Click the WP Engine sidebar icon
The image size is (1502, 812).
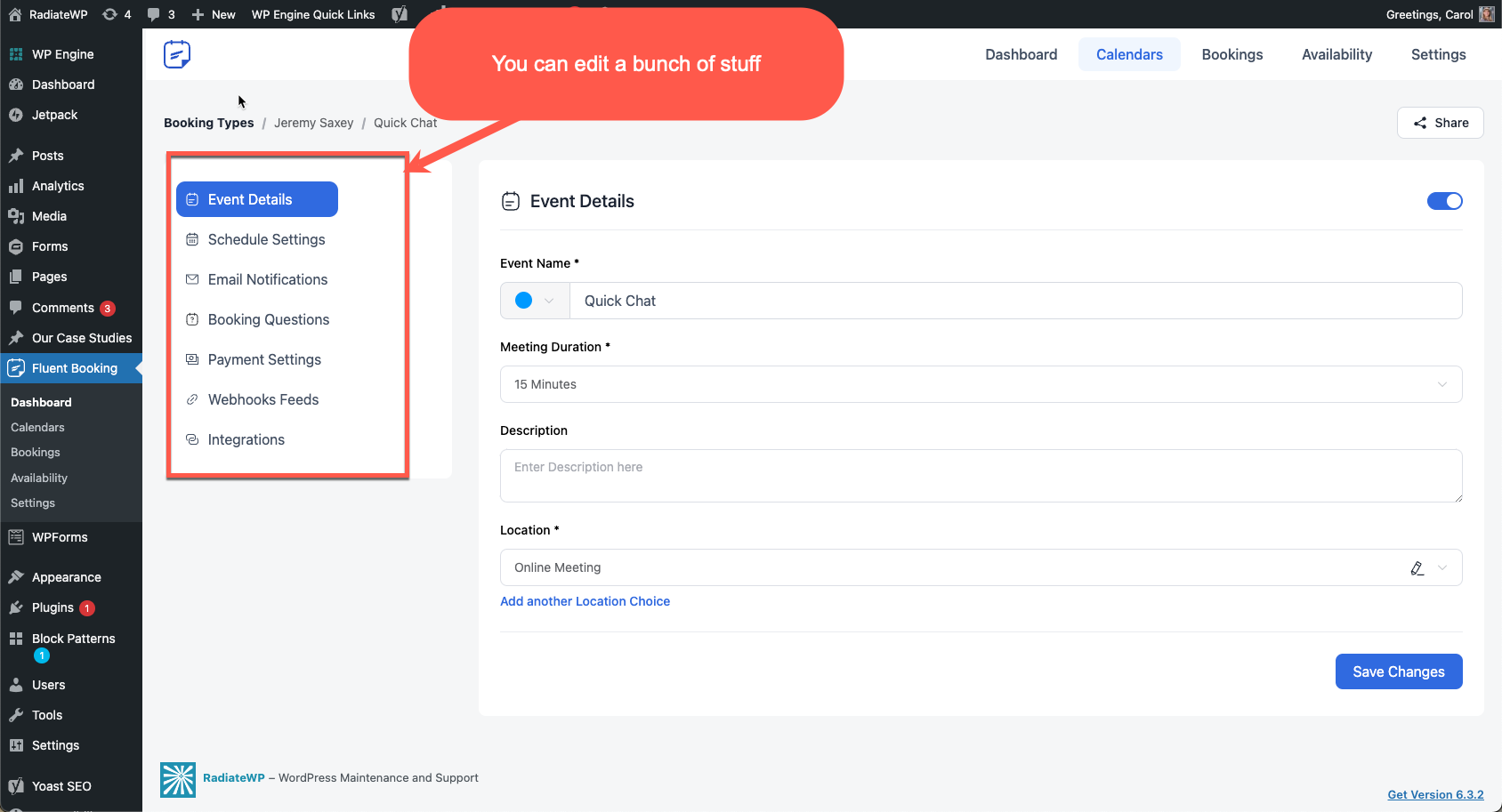pos(16,54)
